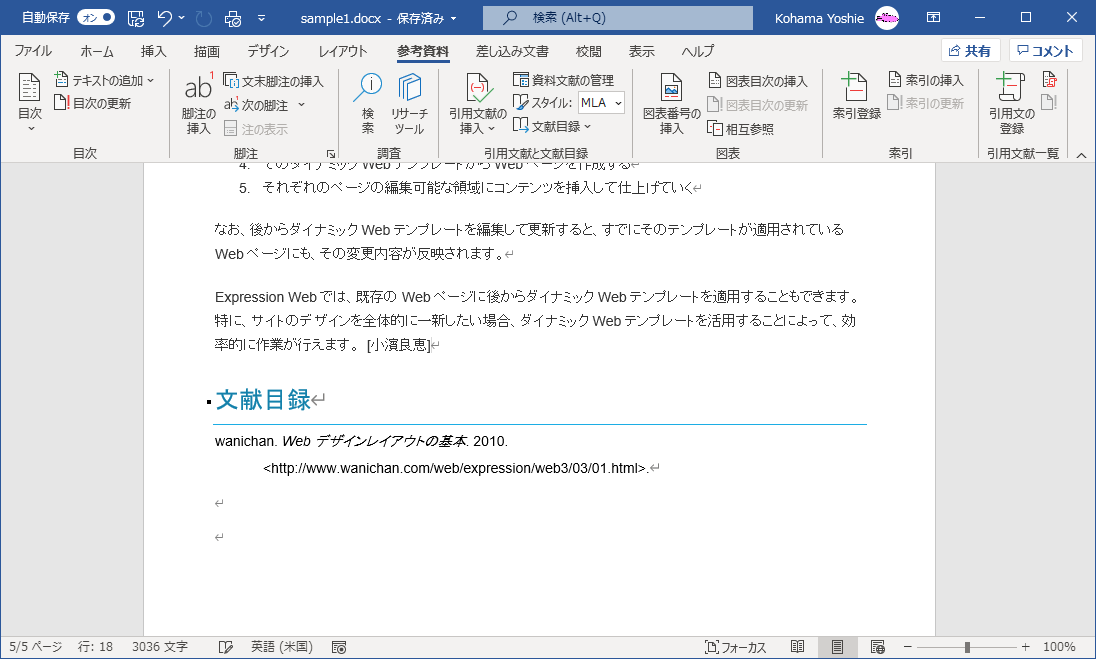Open the 文献目録 ribbon dropdown
1096x659 pixels.
coord(552,126)
